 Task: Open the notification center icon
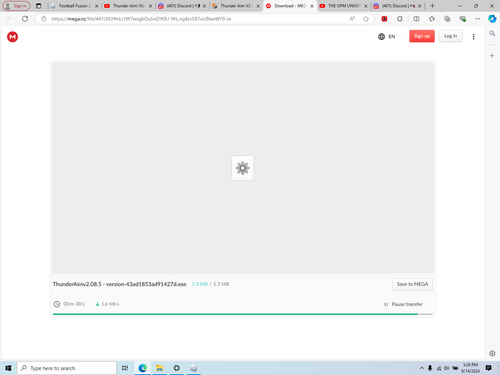(x=489, y=368)
